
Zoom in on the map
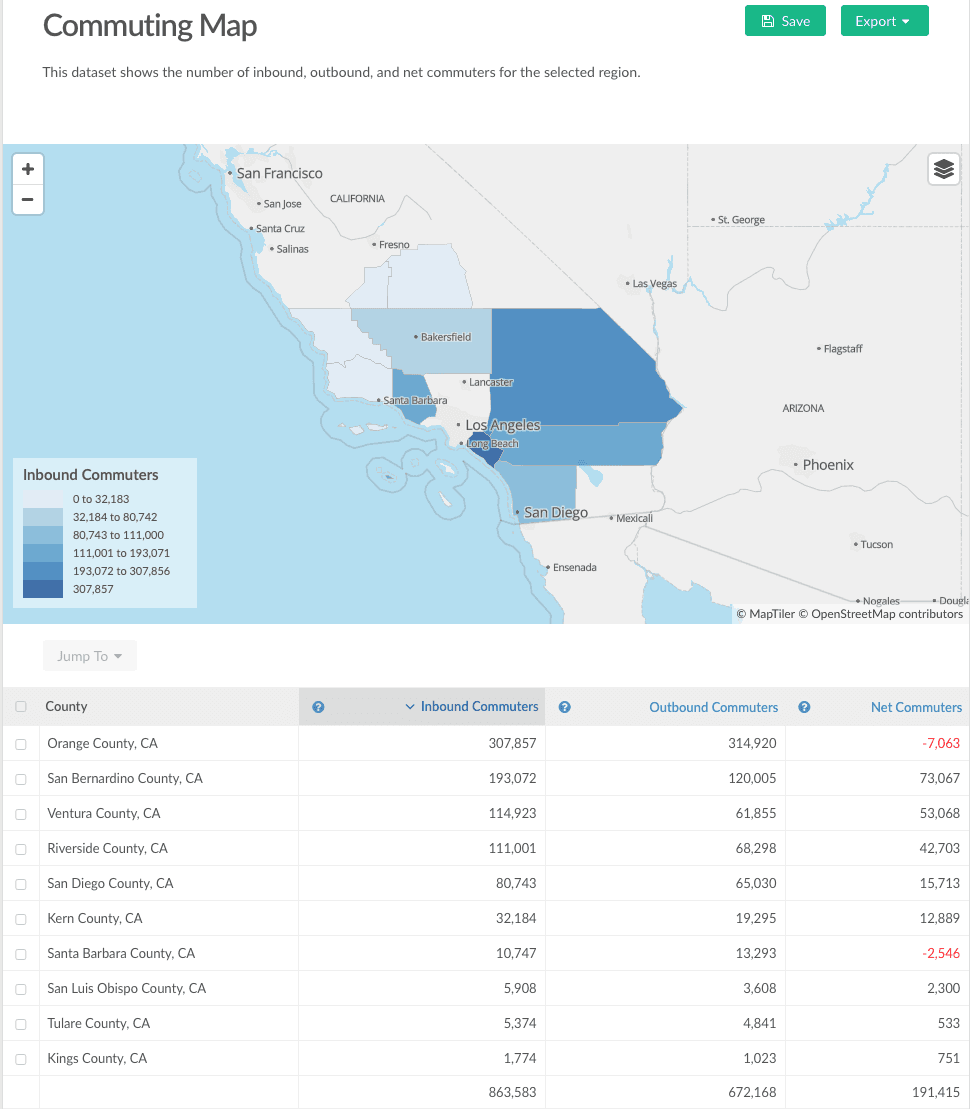coord(27,169)
